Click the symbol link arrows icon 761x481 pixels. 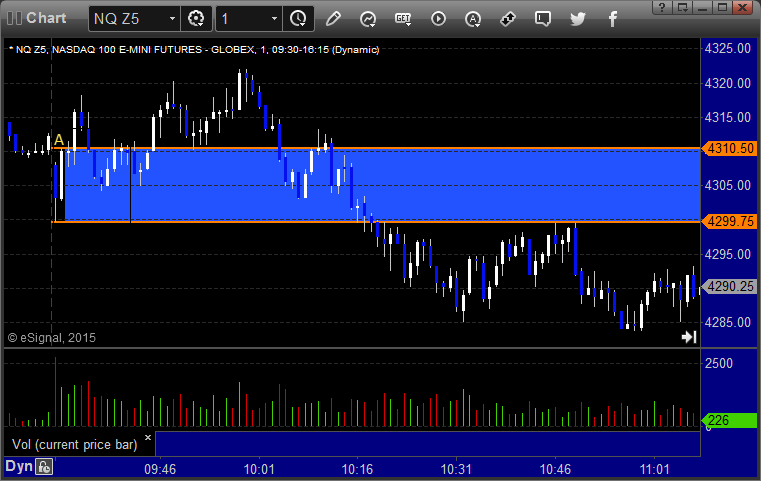click(x=508, y=19)
